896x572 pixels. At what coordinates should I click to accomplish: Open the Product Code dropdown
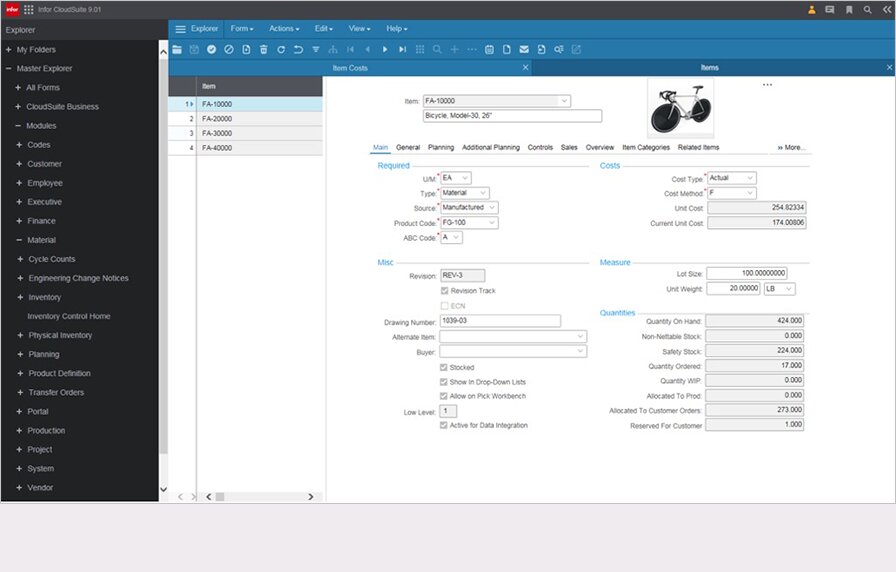point(492,222)
